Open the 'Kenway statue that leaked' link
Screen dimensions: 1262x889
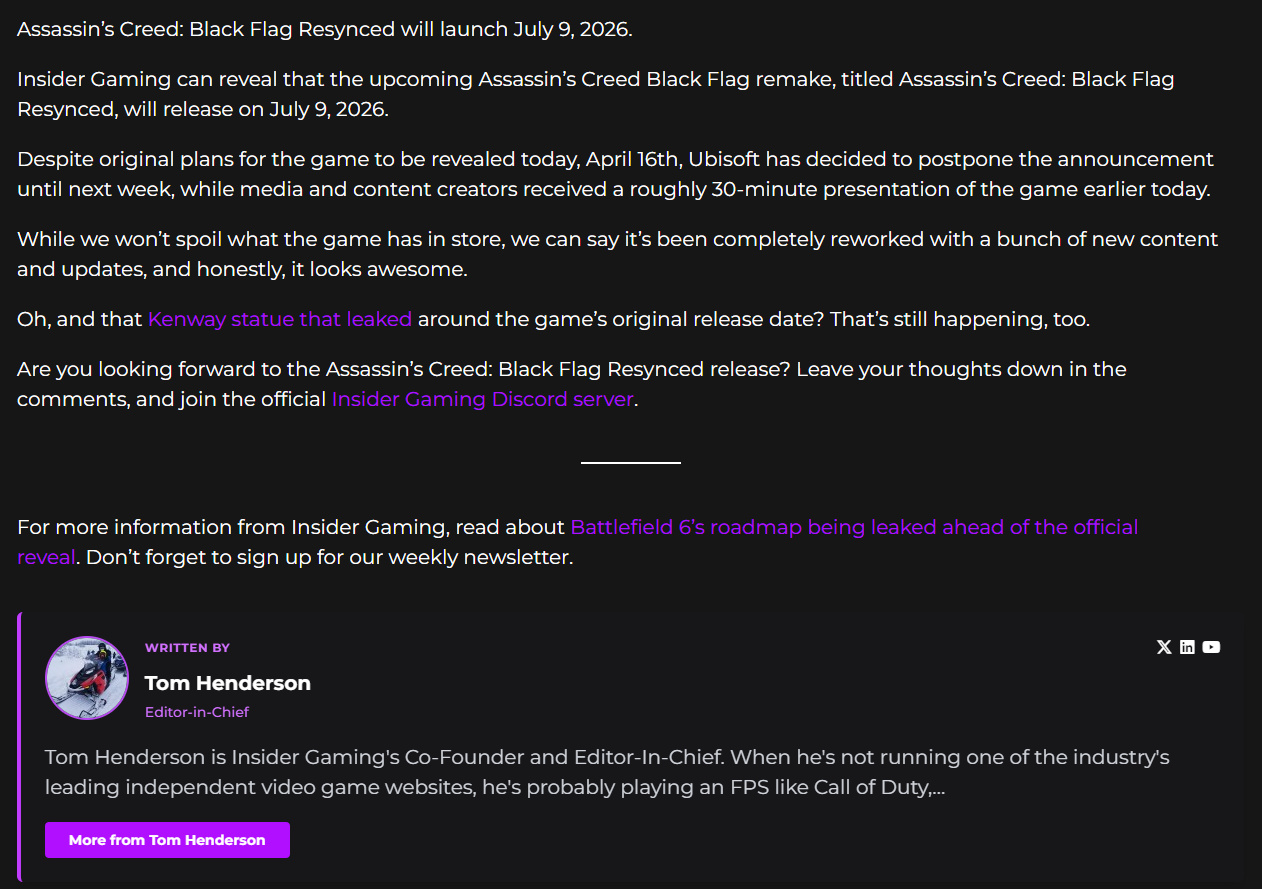coord(279,319)
